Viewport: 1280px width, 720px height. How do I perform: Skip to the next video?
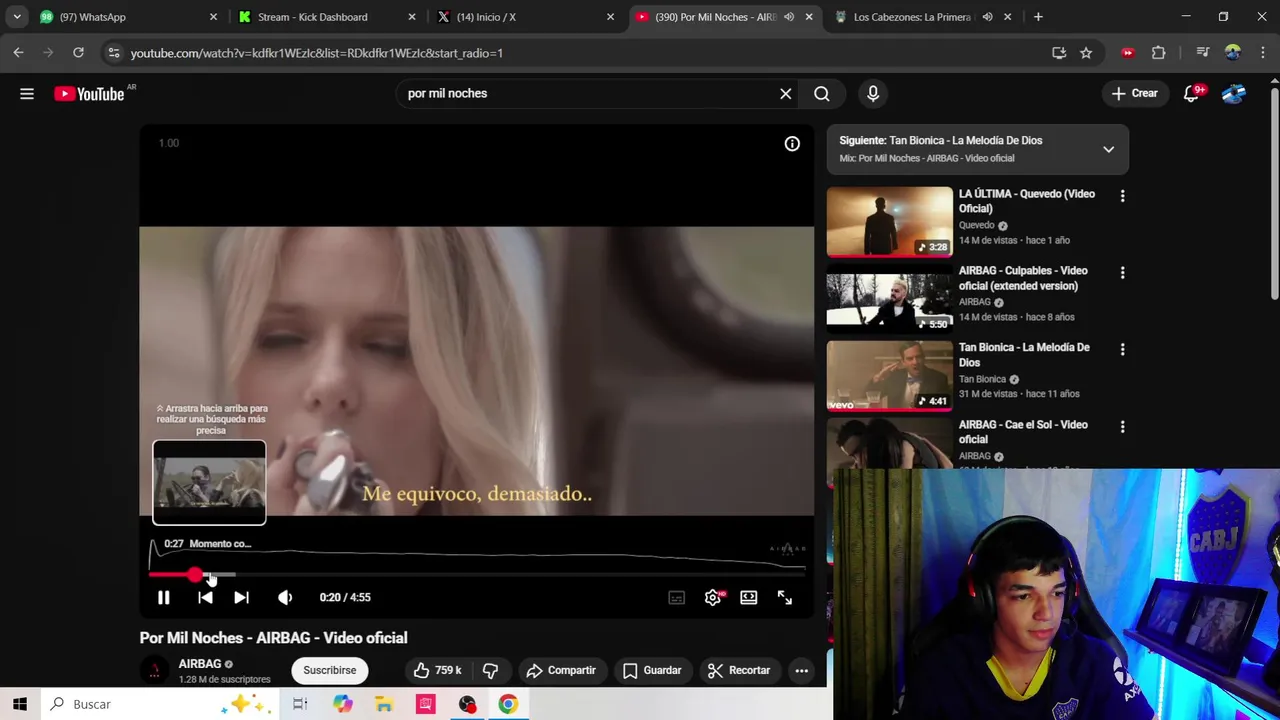point(241,597)
